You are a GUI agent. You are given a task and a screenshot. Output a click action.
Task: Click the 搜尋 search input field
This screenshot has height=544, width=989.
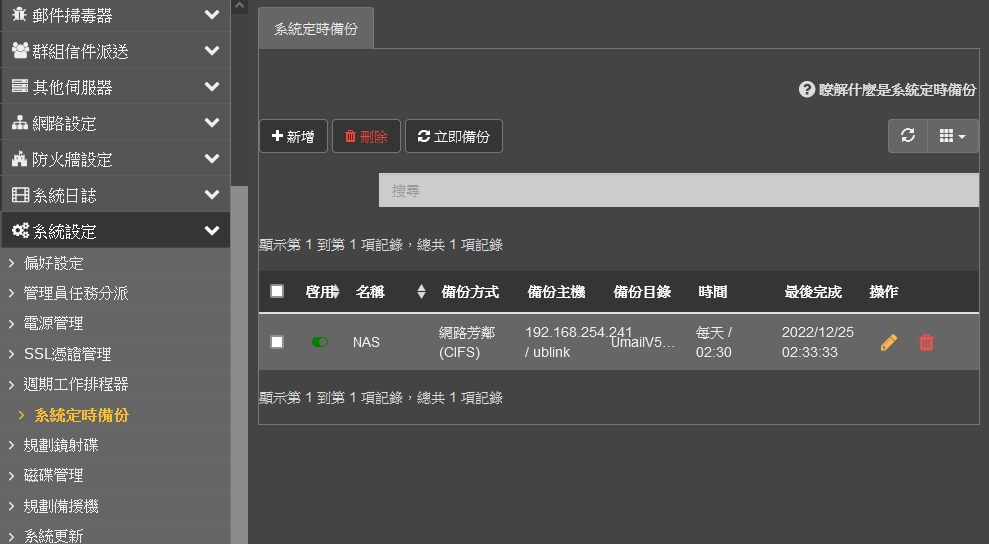(x=678, y=190)
